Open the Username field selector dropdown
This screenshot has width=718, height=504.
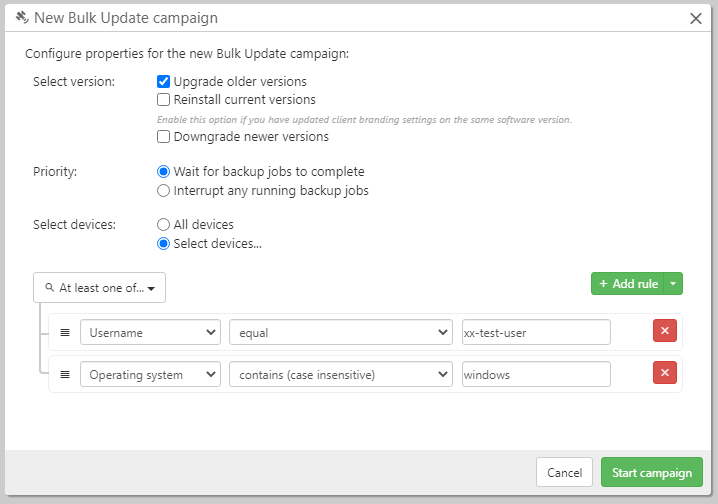(x=150, y=332)
